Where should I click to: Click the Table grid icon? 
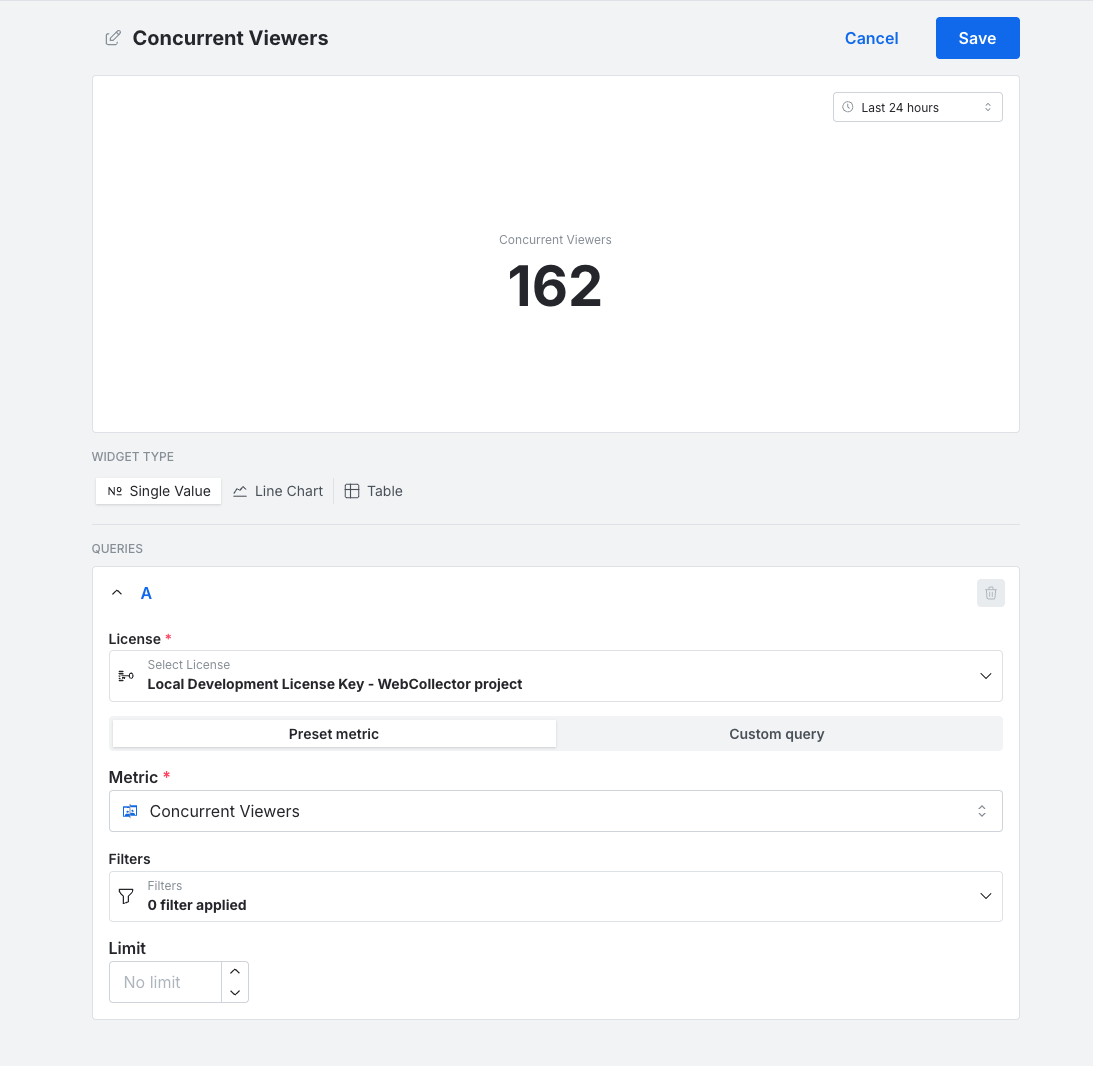tap(352, 492)
